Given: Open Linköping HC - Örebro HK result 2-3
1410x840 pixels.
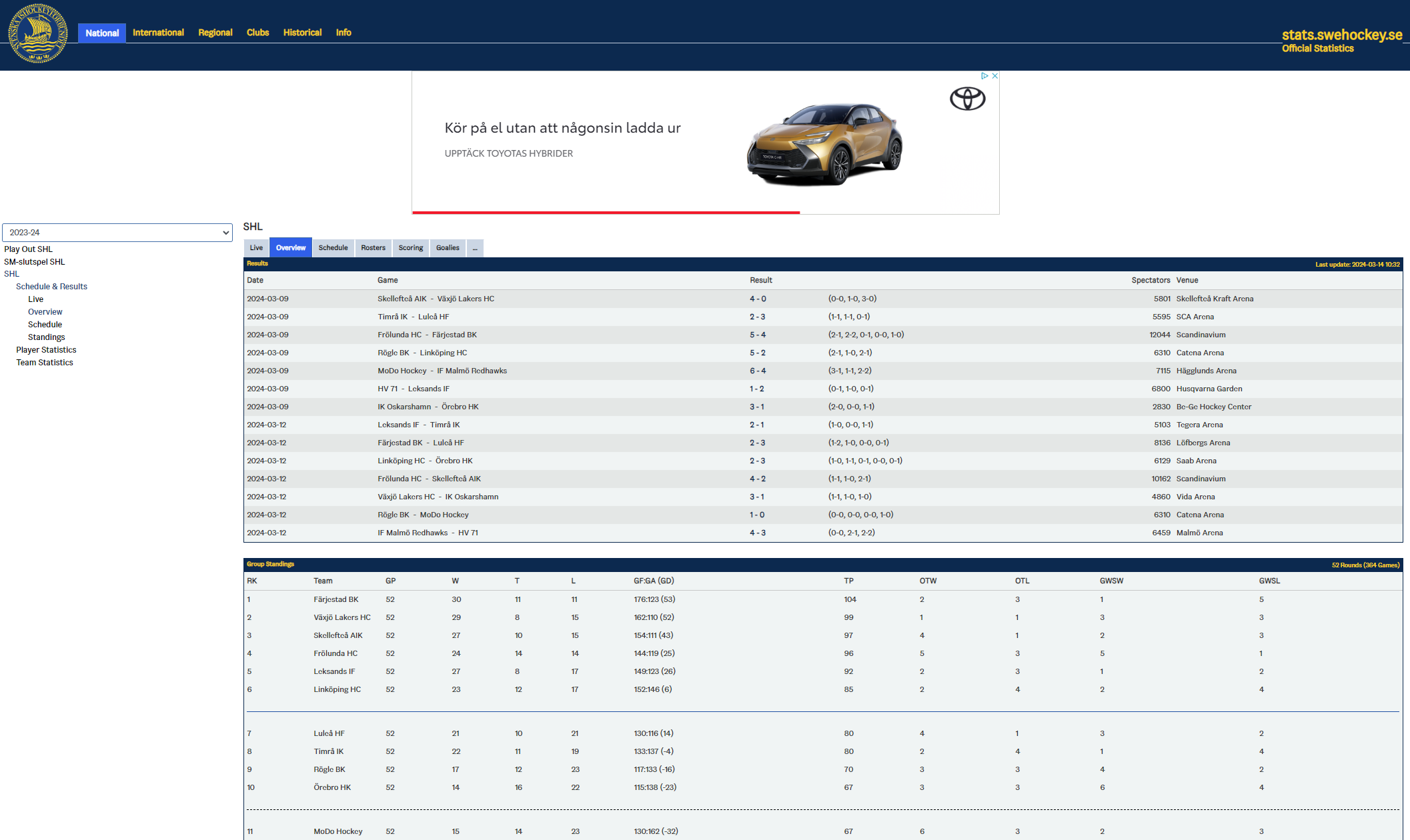Looking at the screenshot, I should [x=758, y=461].
